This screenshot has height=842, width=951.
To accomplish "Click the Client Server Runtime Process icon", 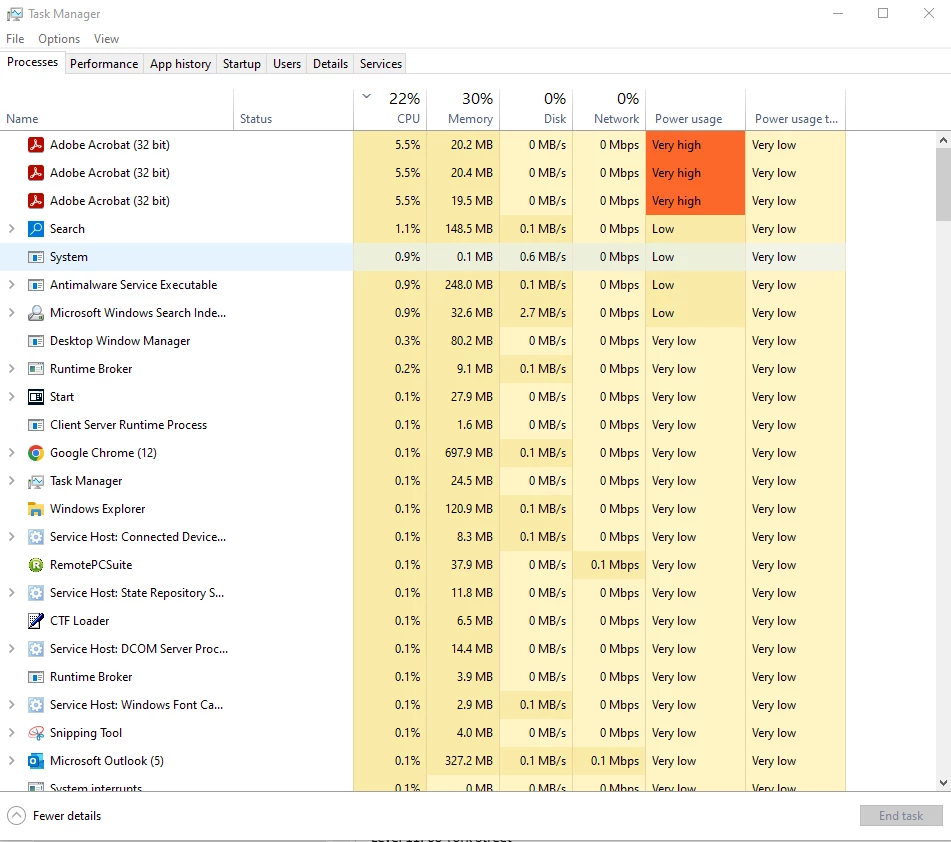I will click(x=36, y=425).
